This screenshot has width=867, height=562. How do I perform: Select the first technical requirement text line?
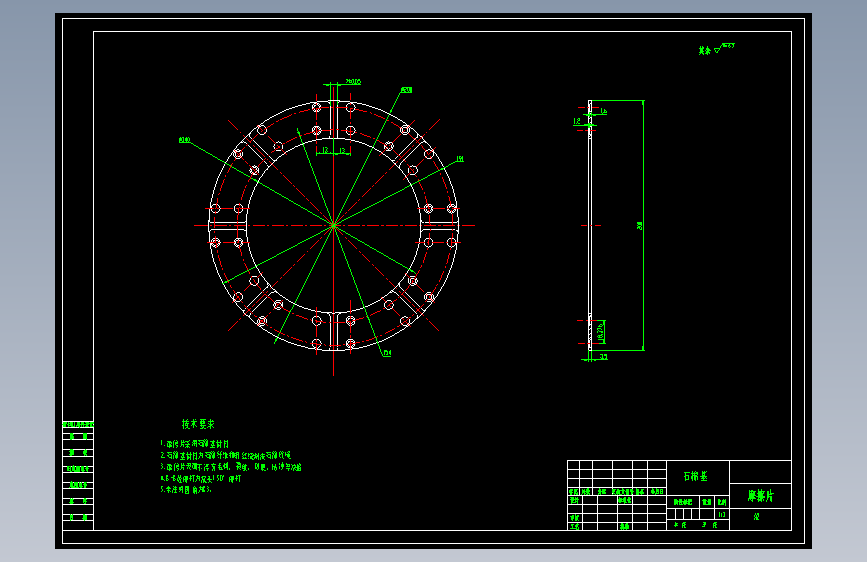click(x=196, y=443)
